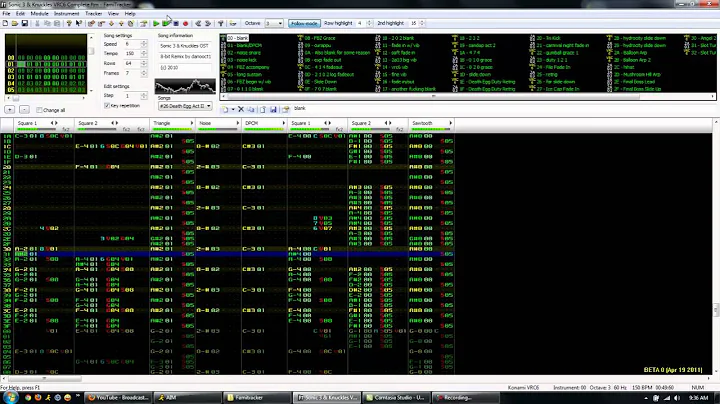This screenshot has width=720, height=404.
Task: Open the Windows Start button
Action: pyautogui.click(x=10, y=397)
